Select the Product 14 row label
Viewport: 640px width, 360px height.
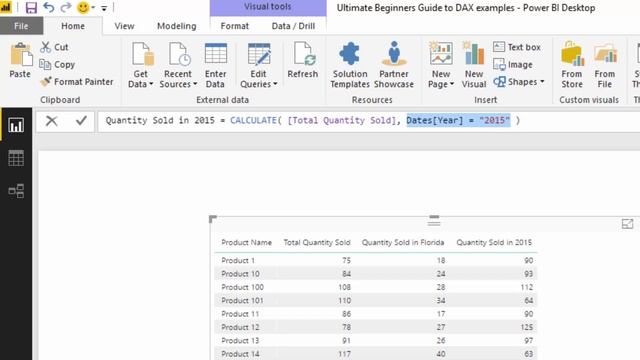click(x=240, y=354)
